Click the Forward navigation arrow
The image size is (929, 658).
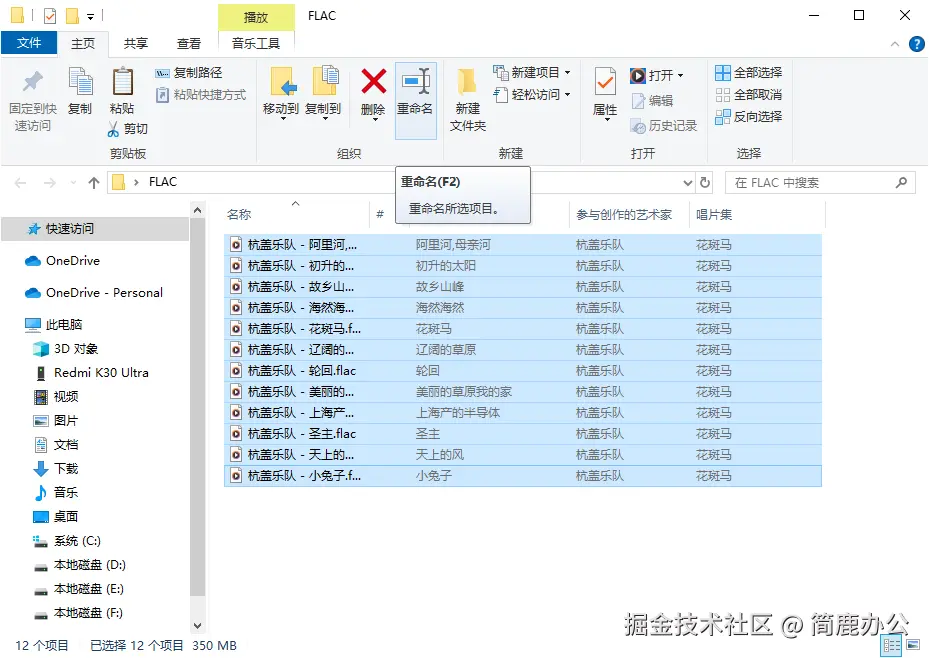(x=50, y=183)
